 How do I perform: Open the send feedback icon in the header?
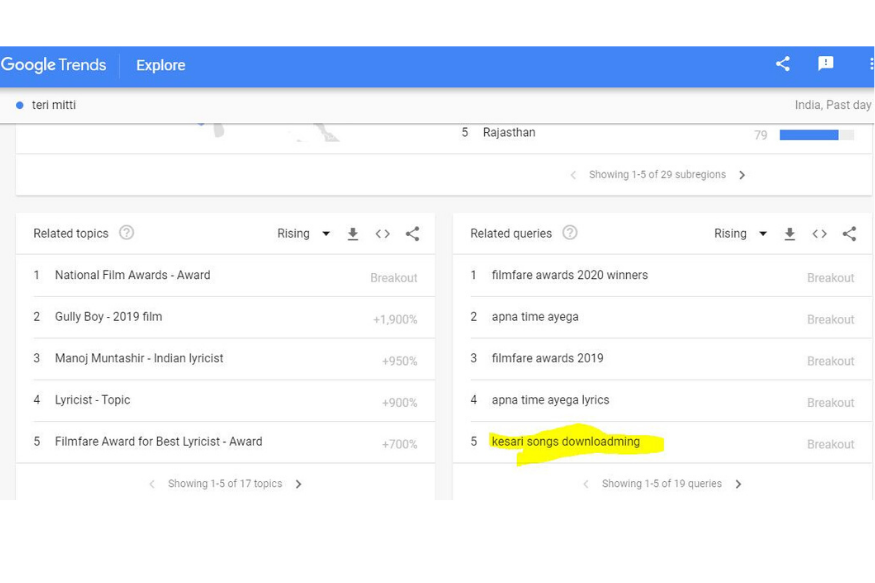pyautogui.click(x=826, y=64)
